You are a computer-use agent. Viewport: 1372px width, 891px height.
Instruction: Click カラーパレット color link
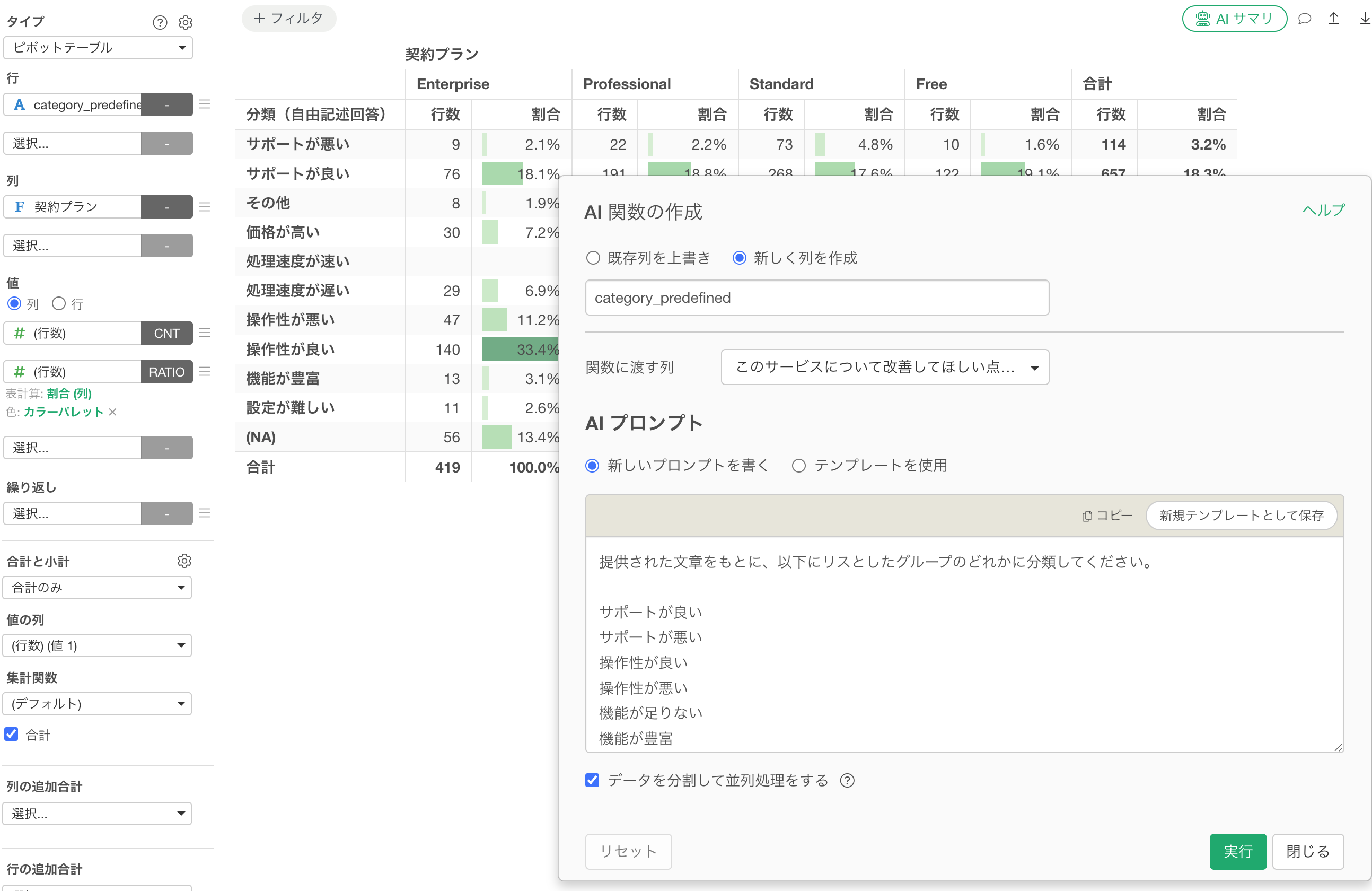coord(64,412)
